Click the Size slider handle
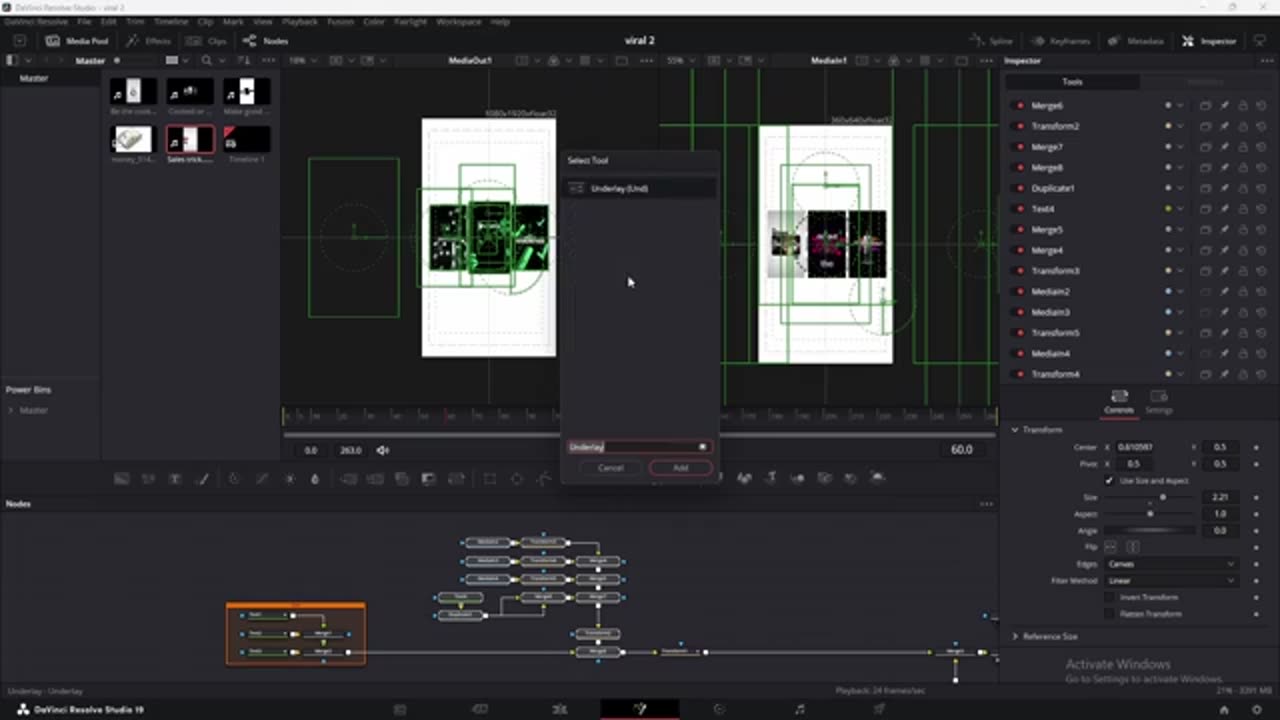 click(1162, 497)
